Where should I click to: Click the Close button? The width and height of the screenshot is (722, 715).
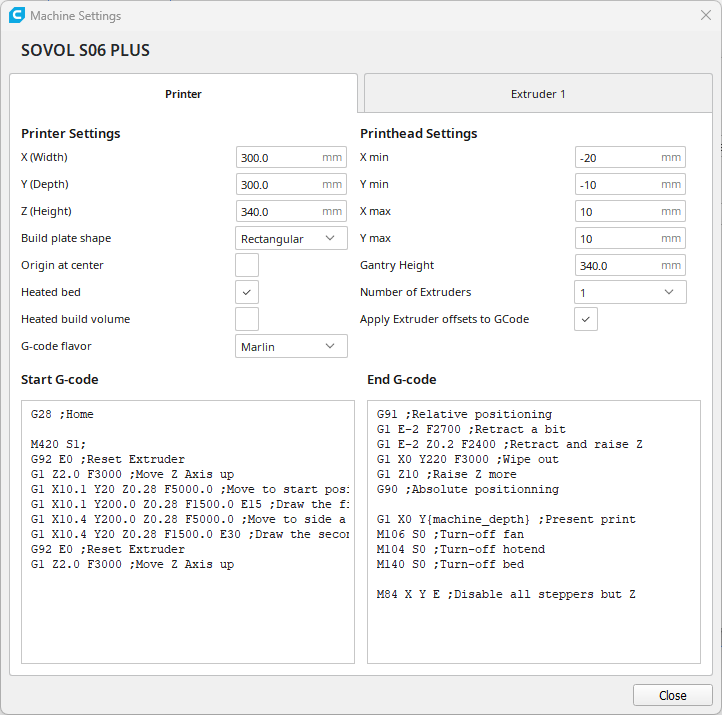tap(672, 695)
